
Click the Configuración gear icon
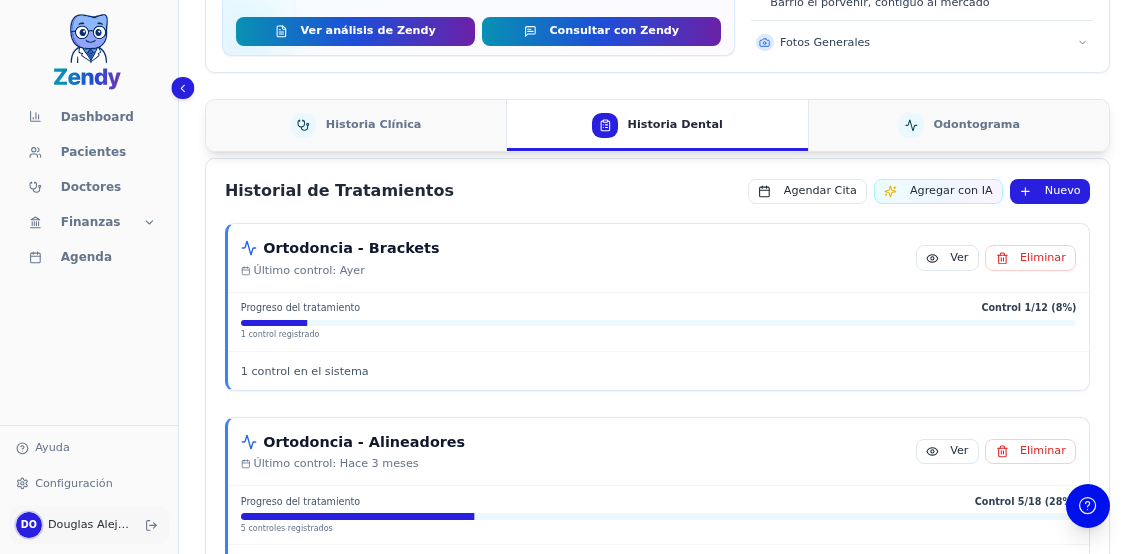tap(22, 484)
